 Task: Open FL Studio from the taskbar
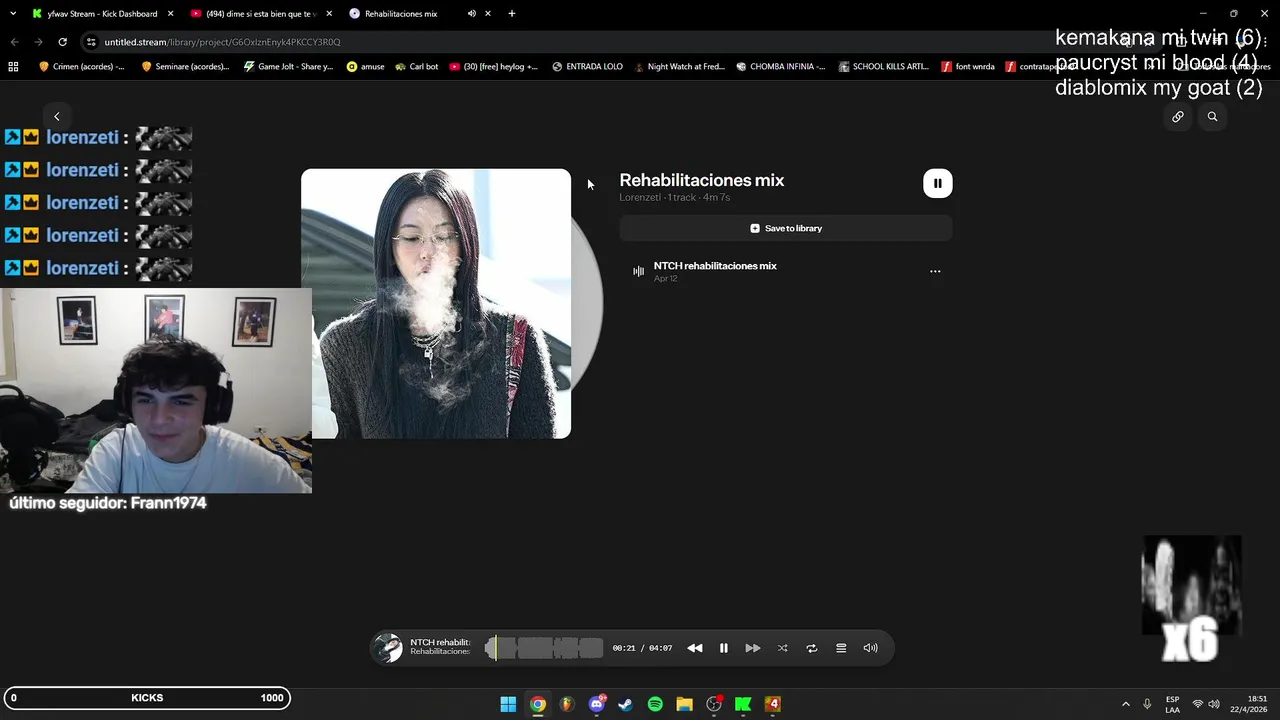coord(567,704)
